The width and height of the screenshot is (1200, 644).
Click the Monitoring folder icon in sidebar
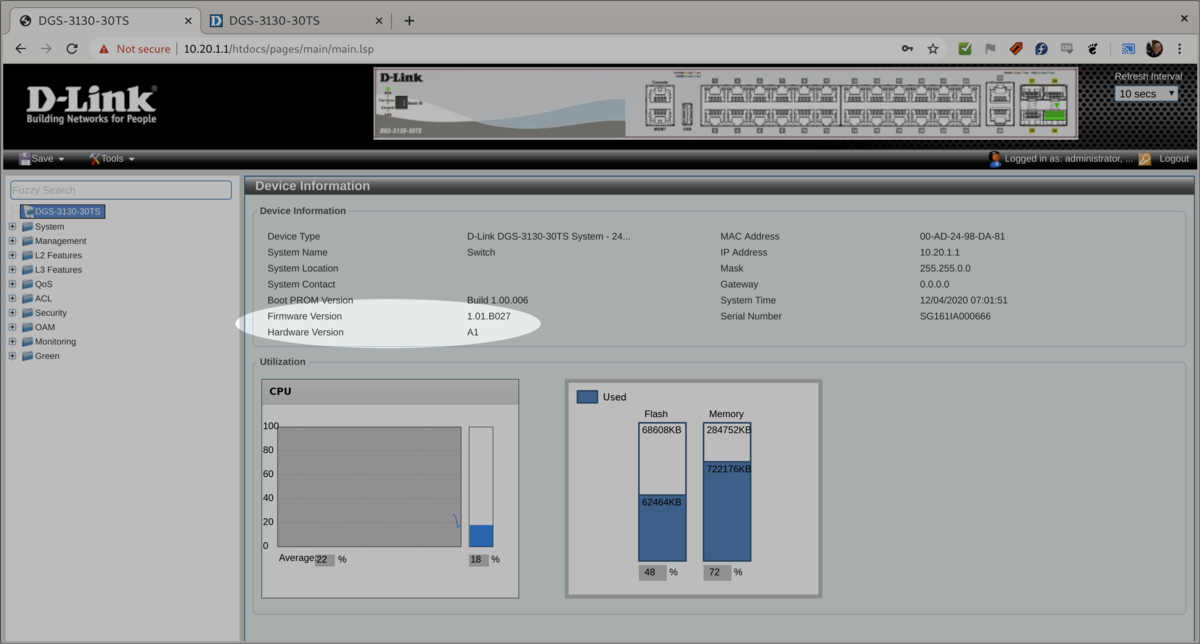tap(28, 342)
